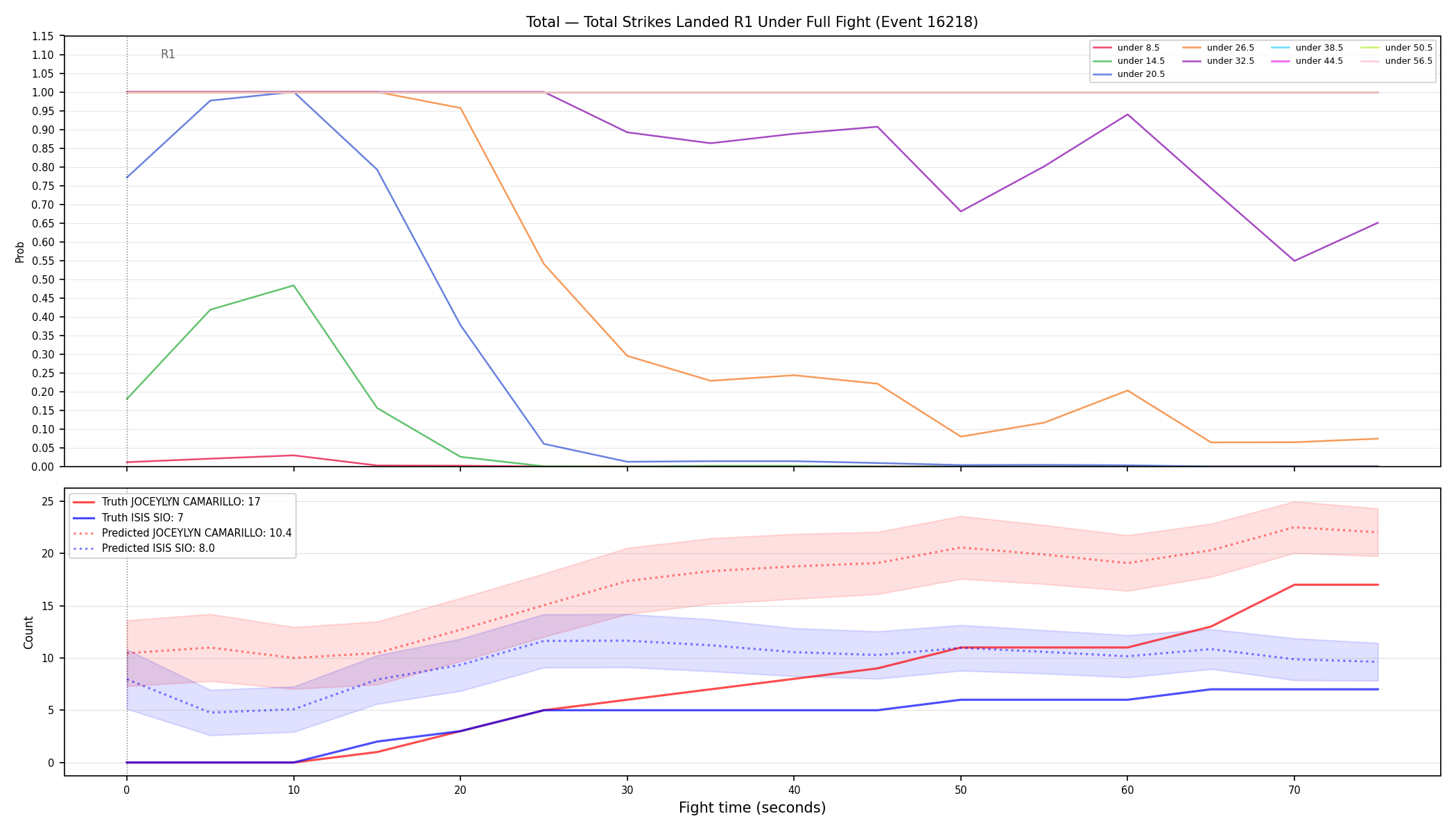
Task: Click the 'under 38.5' legend entry
Action: point(1307,48)
